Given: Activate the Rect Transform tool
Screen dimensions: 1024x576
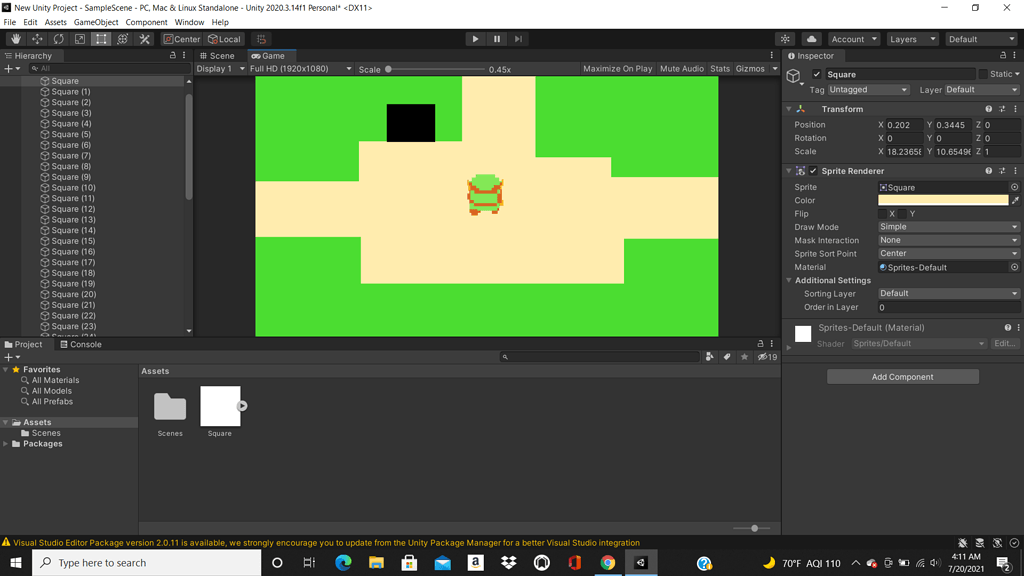Looking at the screenshot, I should 100,38.
